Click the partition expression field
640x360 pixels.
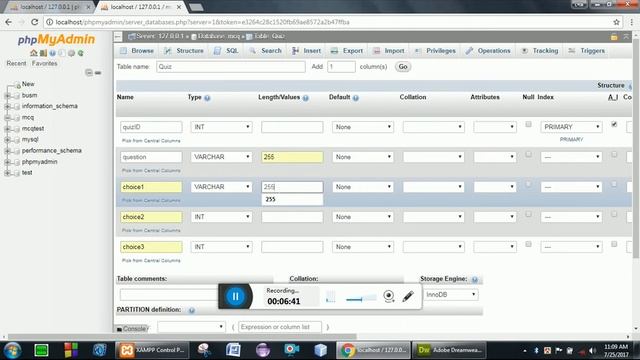click(280, 327)
